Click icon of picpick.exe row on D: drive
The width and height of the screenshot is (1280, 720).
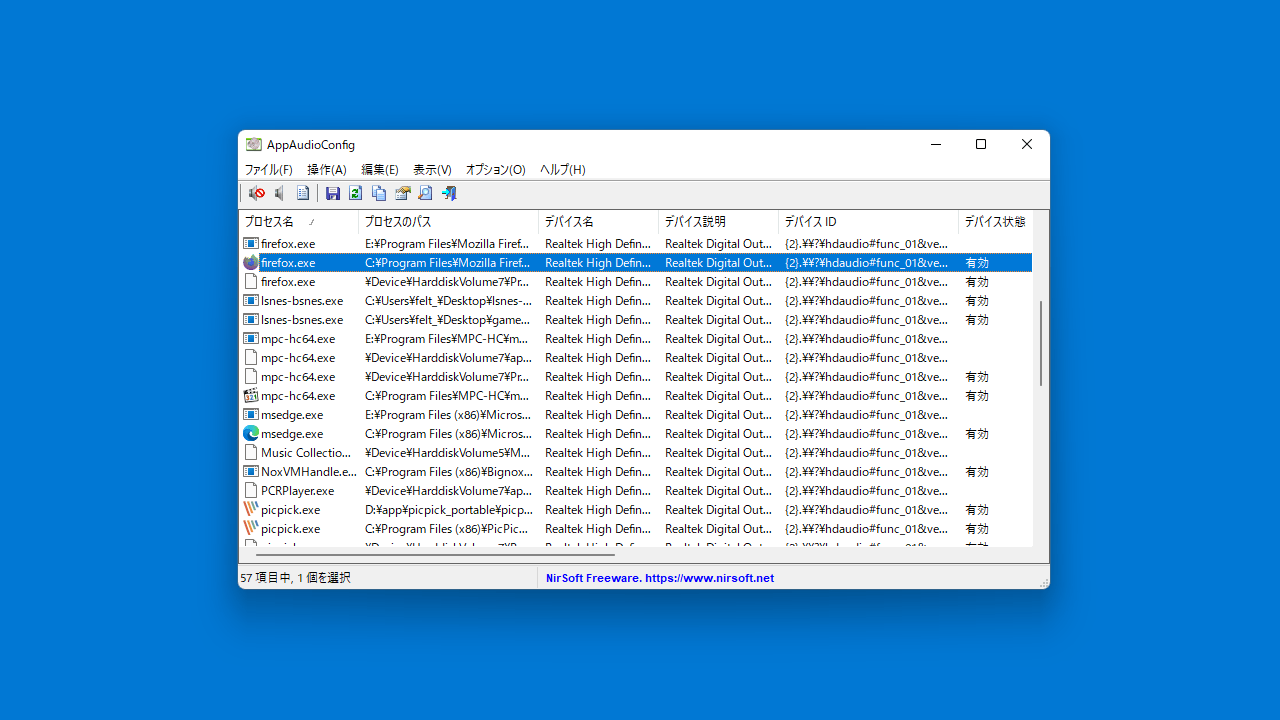pyautogui.click(x=251, y=509)
